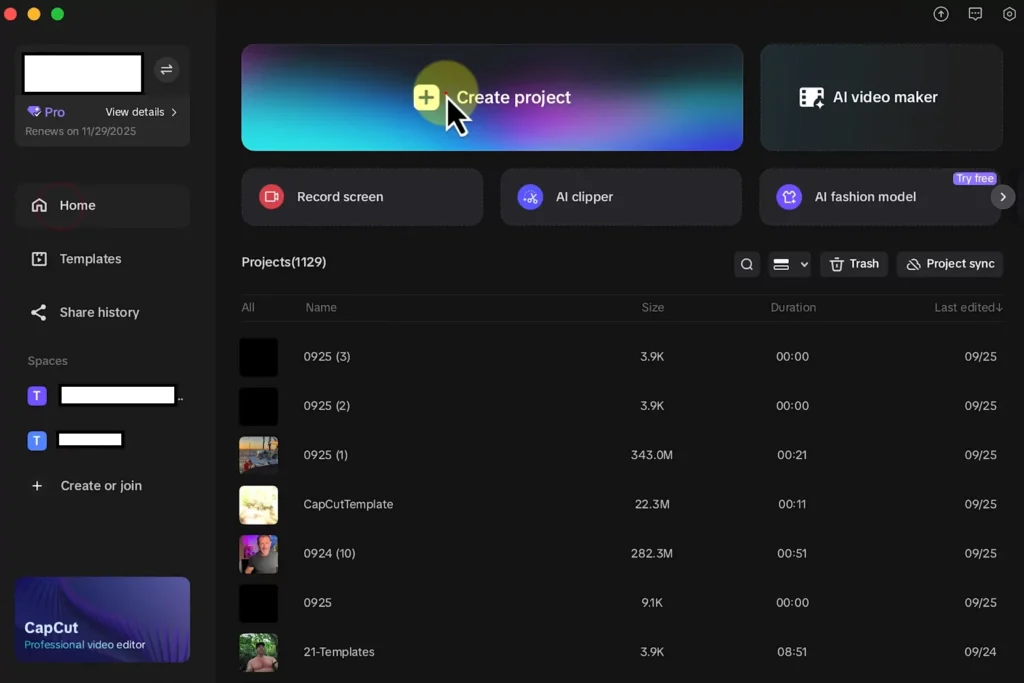Screen dimensions: 1024x683
Task: Click the AI clipper scissors icon
Action: pos(530,197)
